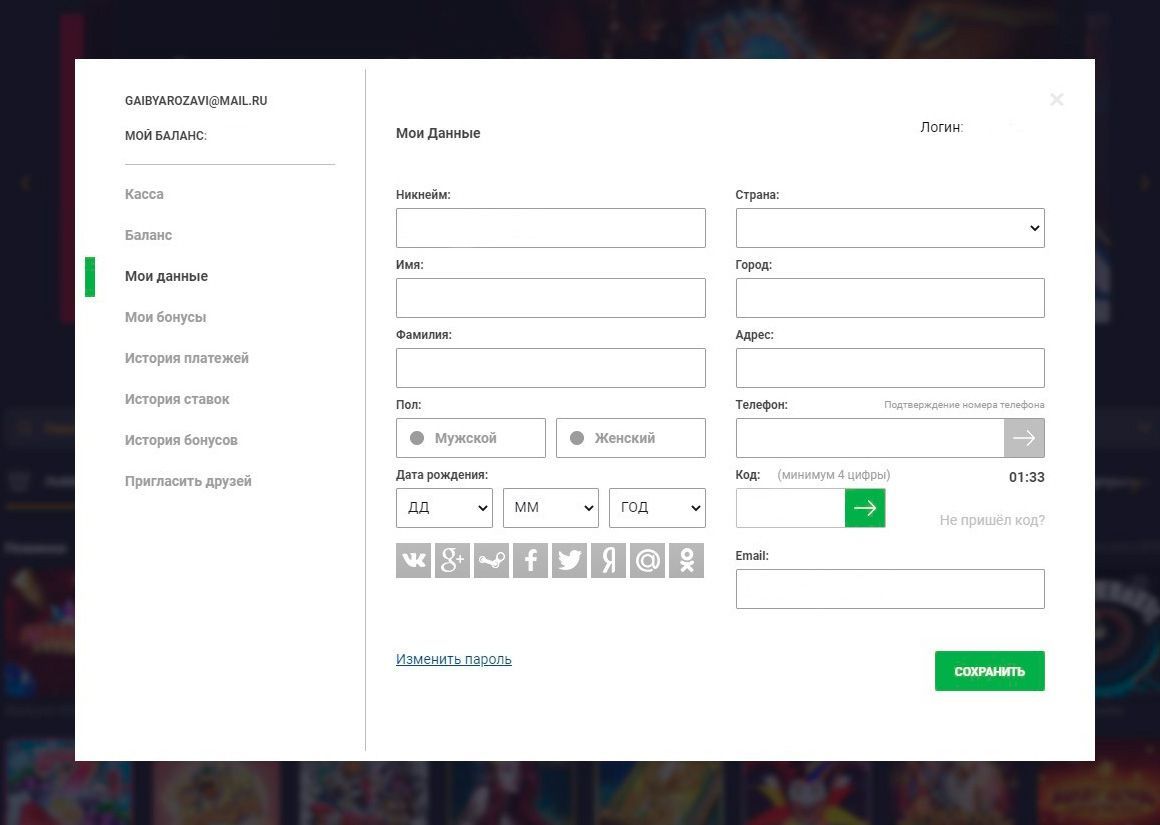Click the Google Plus icon

coord(452,561)
